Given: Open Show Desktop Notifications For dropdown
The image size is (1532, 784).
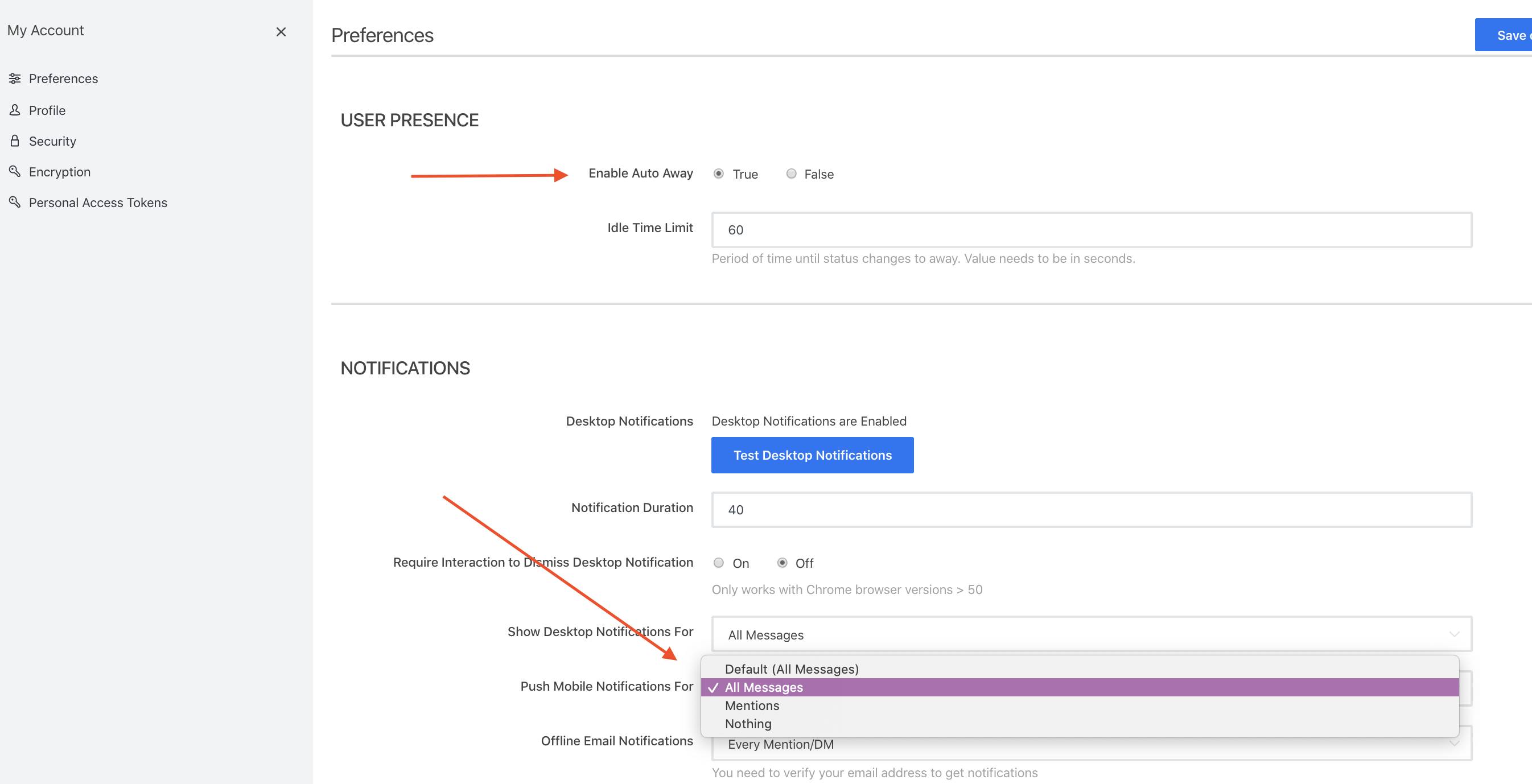Looking at the screenshot, I should pyautogui.click(x=1091, y=634).
